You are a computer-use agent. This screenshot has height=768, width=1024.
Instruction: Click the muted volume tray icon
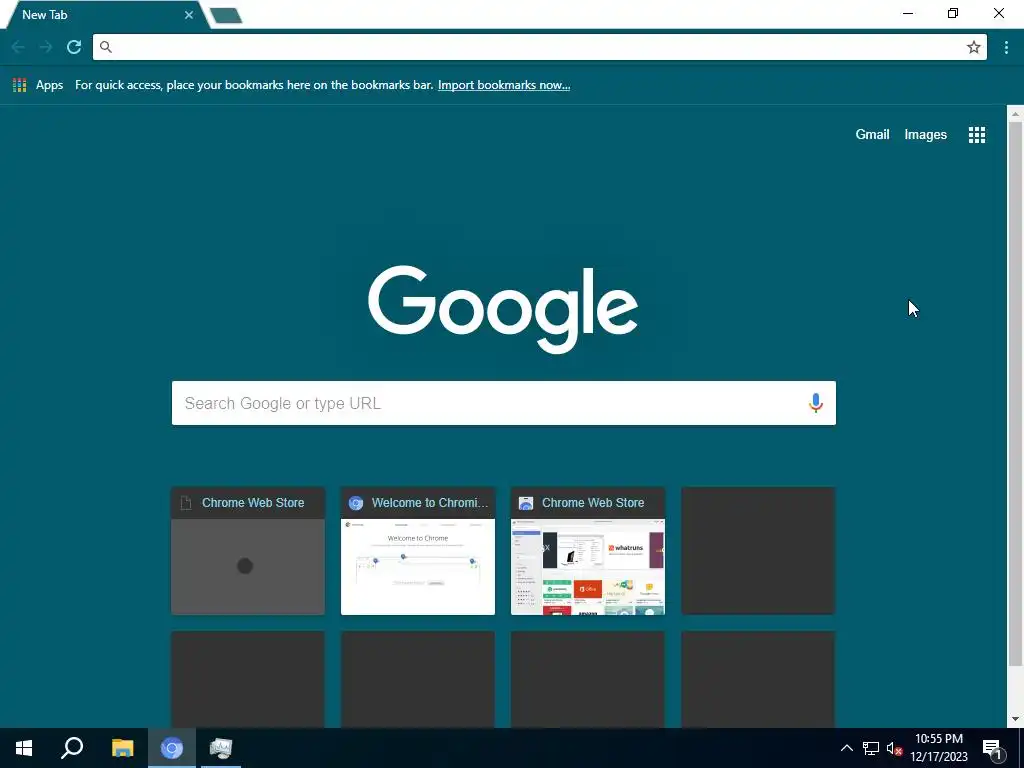894,748
